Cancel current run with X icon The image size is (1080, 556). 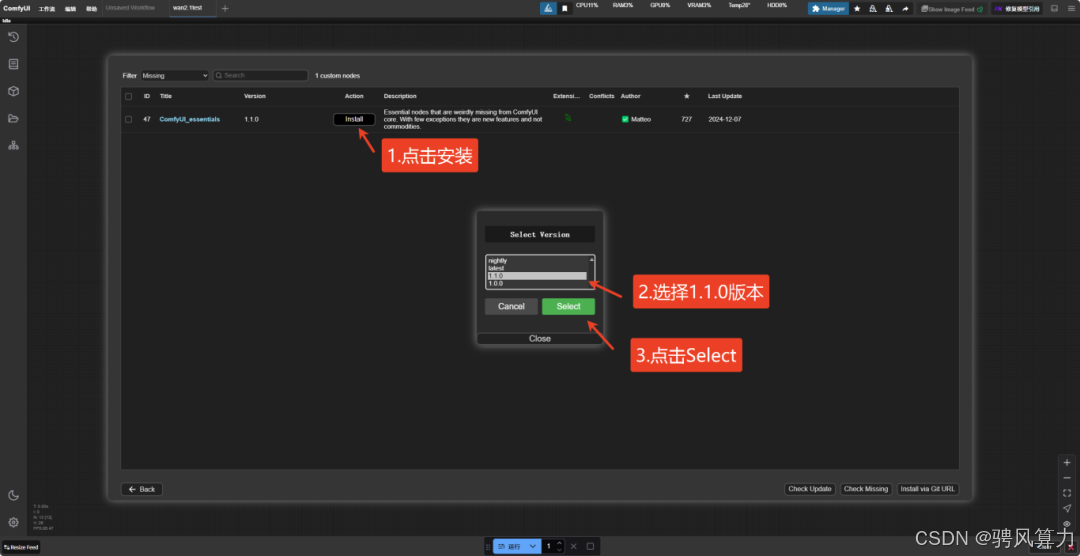(x=573, y=546)
